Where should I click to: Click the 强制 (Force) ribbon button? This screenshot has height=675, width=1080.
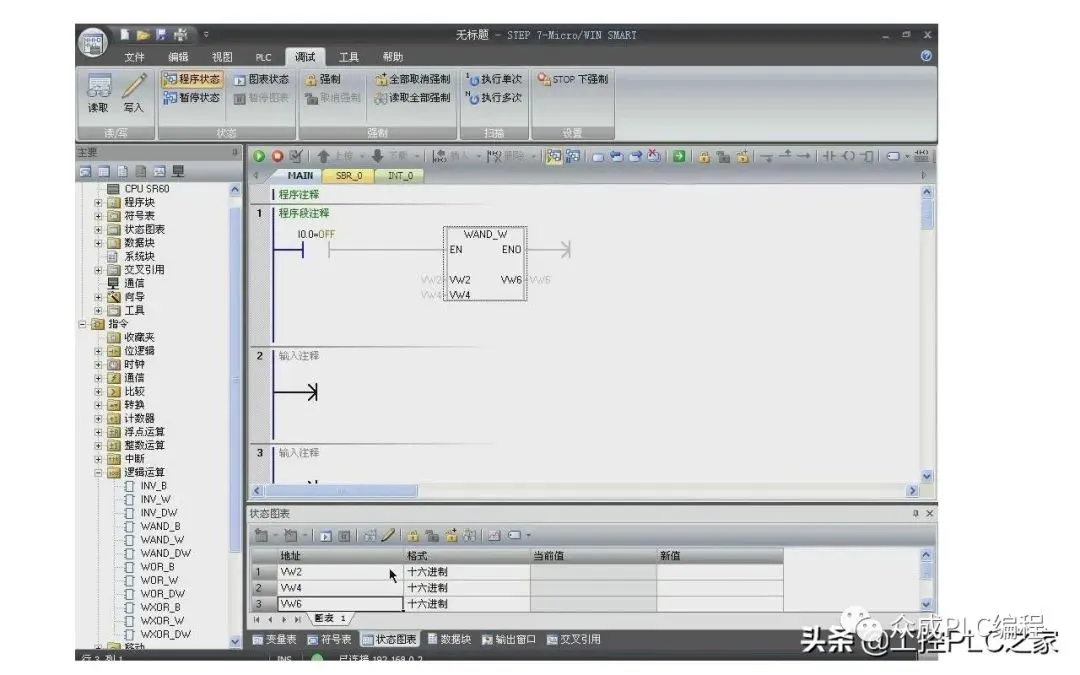pos(323,79)
